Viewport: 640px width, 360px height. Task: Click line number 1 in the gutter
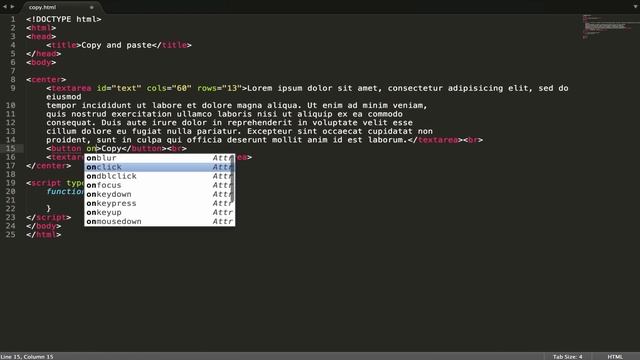(x=13, y=19)
